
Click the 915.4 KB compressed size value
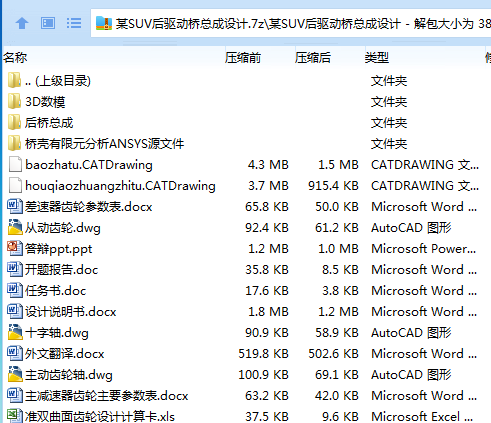pyautogui.click(x=333, y=186)
